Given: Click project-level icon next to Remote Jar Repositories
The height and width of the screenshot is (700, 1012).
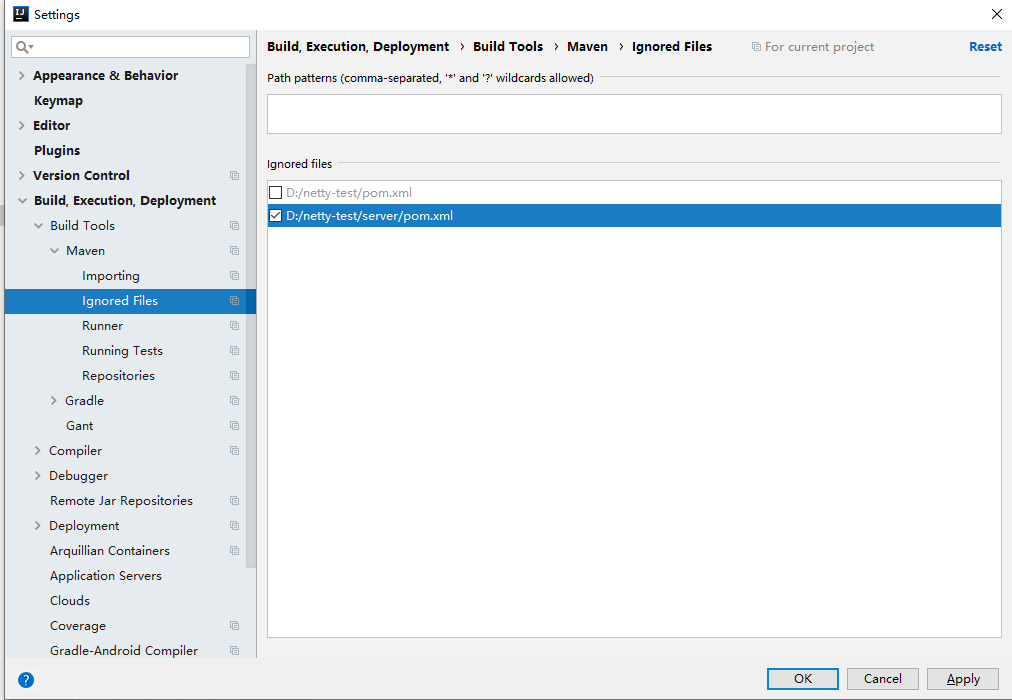Looking at the screenshot, I should [x=234, y=501].
